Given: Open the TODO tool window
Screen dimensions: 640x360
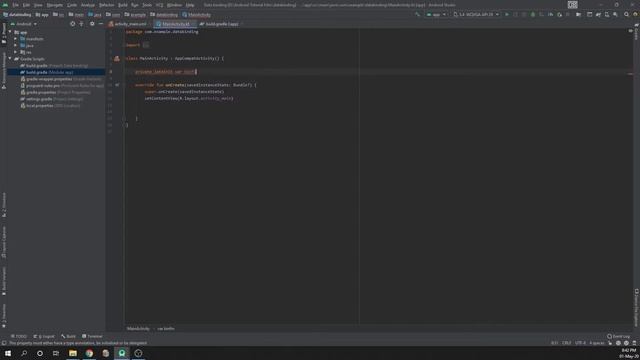Looking at the screenshot, I should (19, 336).
